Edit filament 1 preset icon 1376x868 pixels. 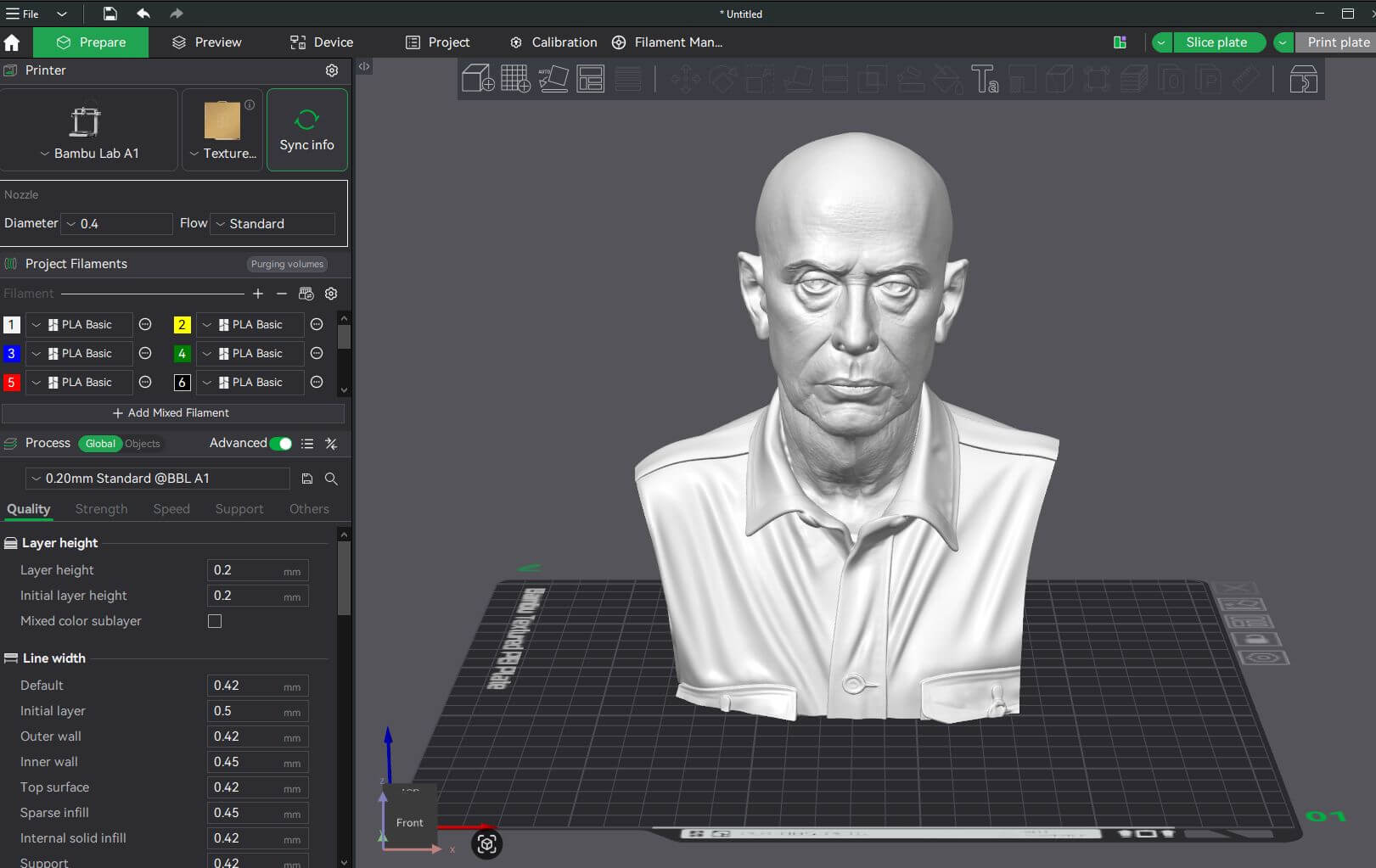(x=145, y=324)
